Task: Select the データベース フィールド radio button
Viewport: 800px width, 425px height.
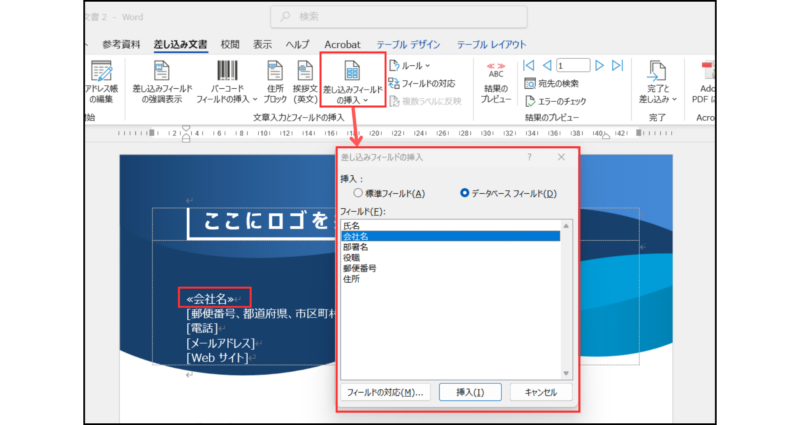Action: pyautogui.click(x=464, y=193)
